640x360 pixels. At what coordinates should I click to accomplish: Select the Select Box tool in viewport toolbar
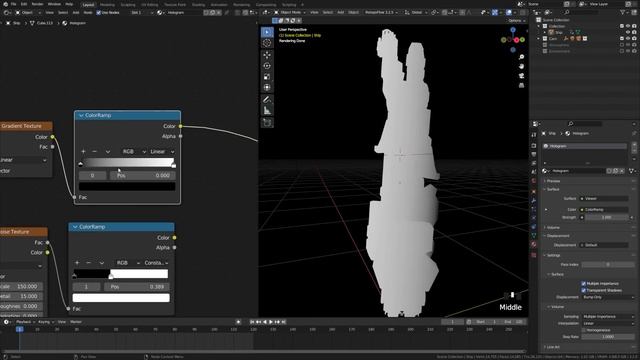pos(267,32)
